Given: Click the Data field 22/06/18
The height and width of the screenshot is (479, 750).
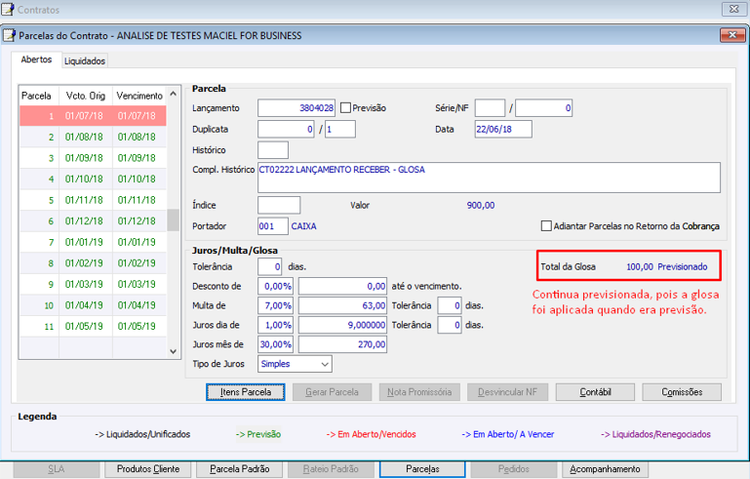Looking at the screenshot, I should 503,129.
